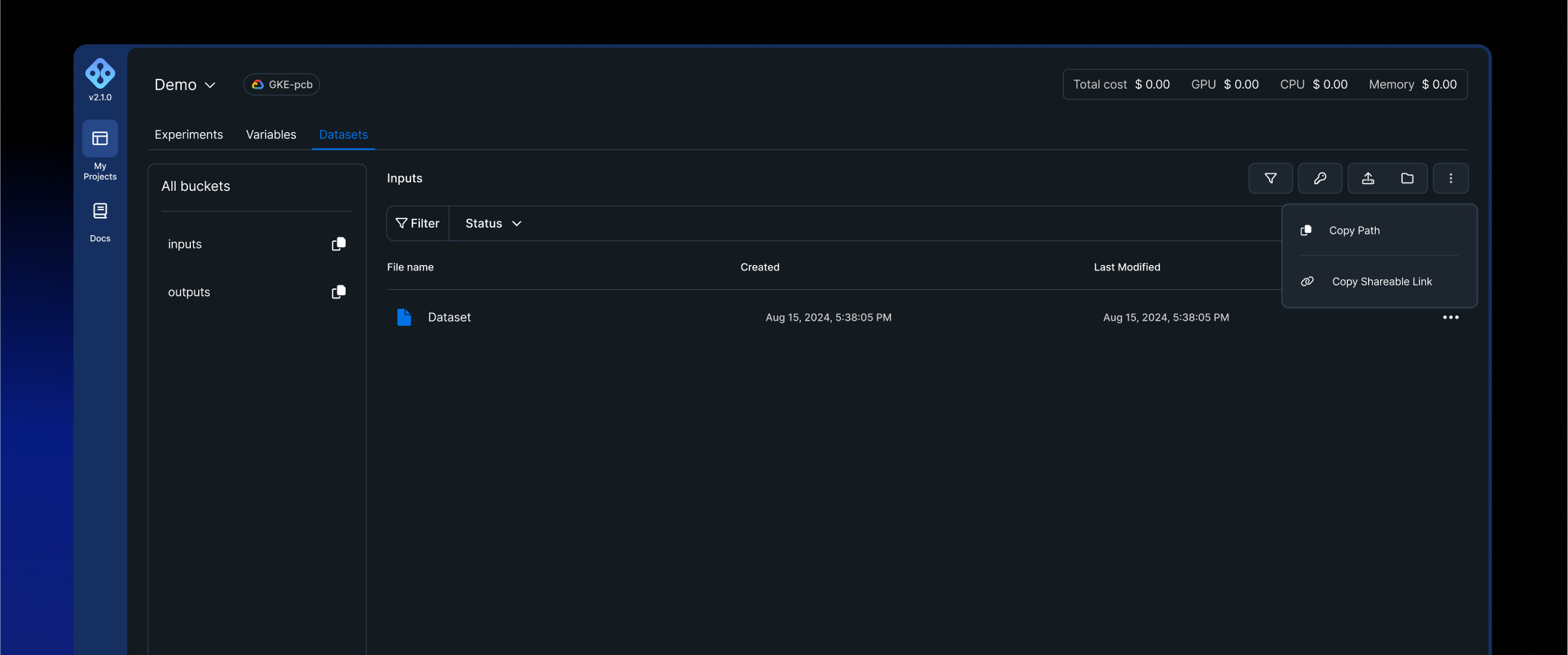This screenshot has height=655, width=1568.
Task: Expand the Demo project dropdown
Action: click(186, 85)
